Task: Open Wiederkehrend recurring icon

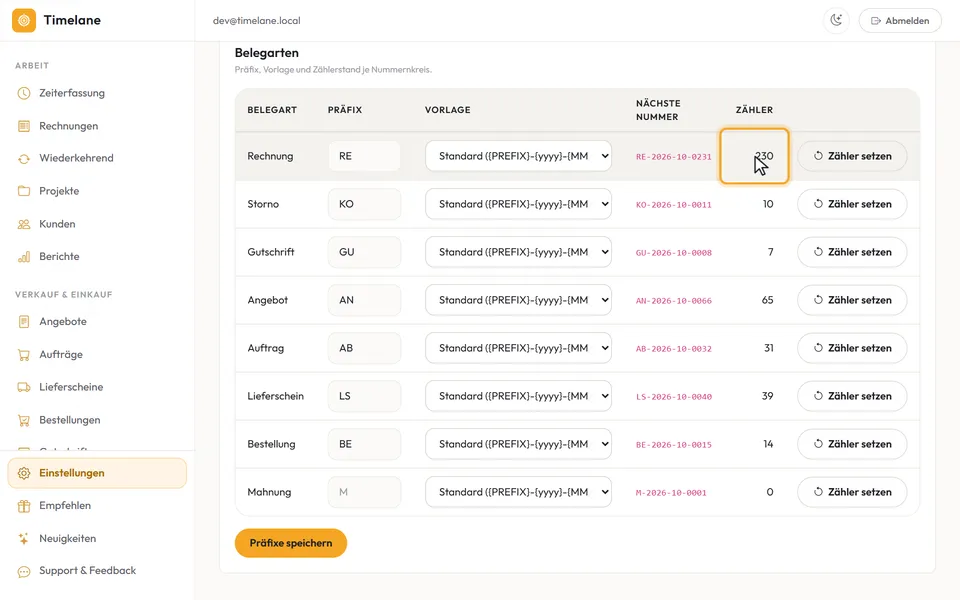Action: click(x=24, y=159)
